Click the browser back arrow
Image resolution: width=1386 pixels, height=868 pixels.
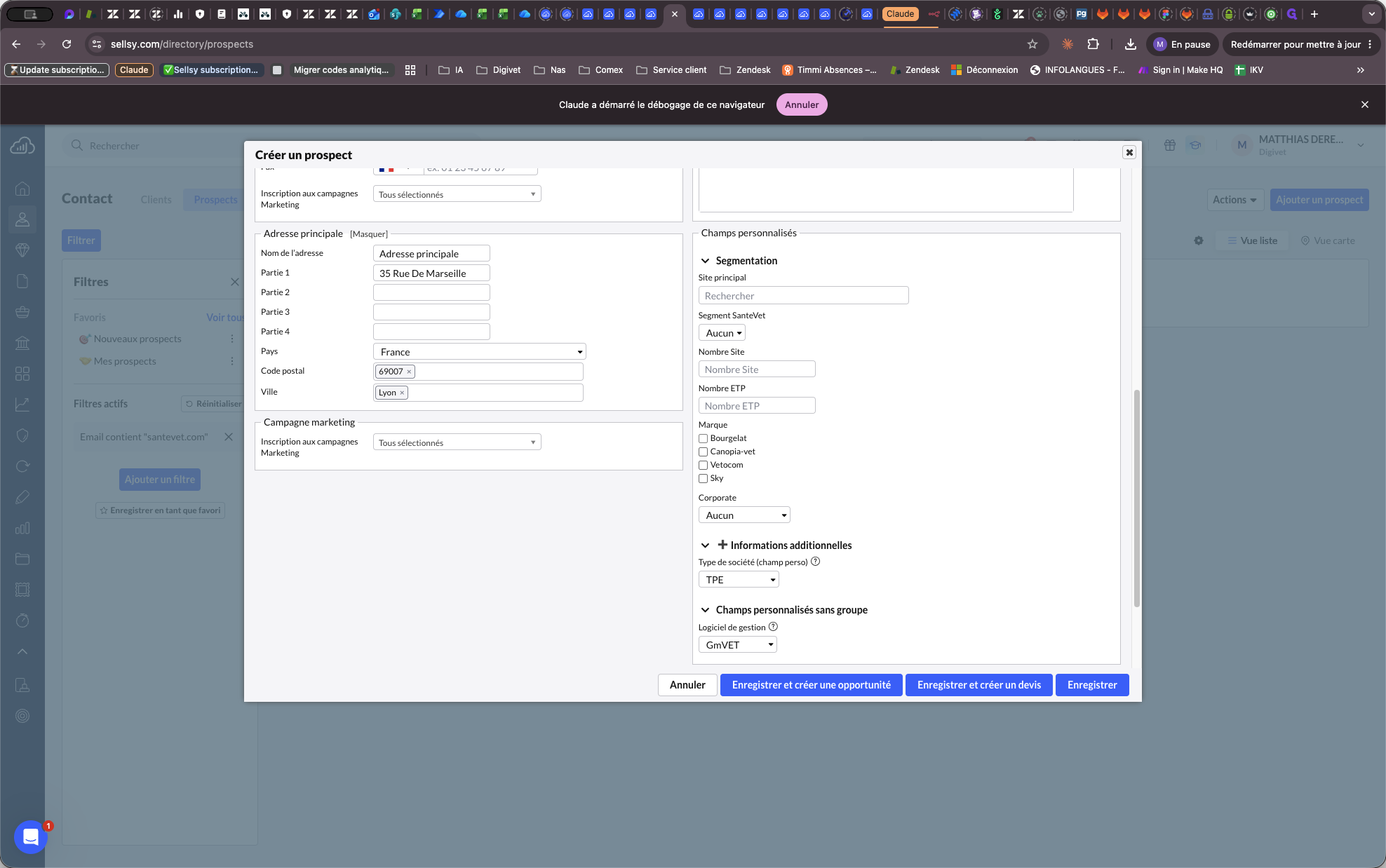pyautogui.click(x=16, y=44)
